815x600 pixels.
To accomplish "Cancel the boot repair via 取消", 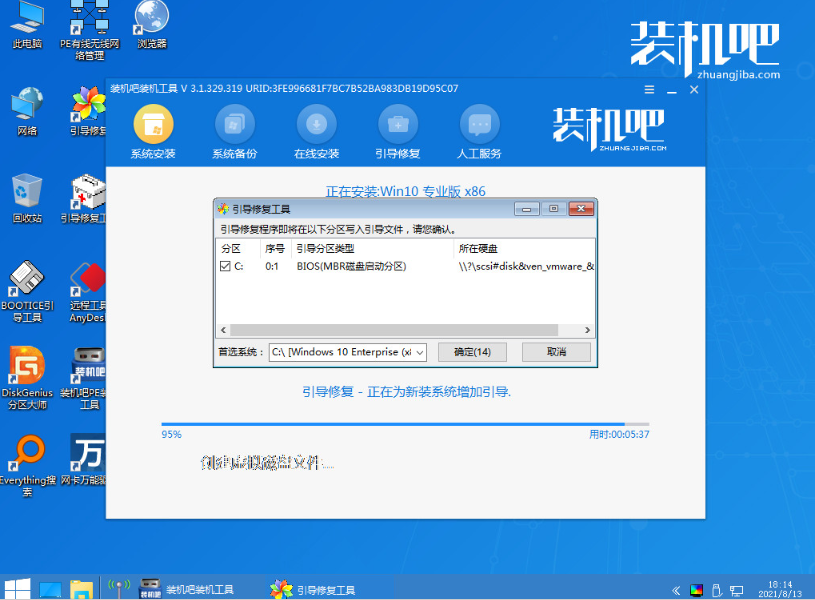I will pos(559,352).
